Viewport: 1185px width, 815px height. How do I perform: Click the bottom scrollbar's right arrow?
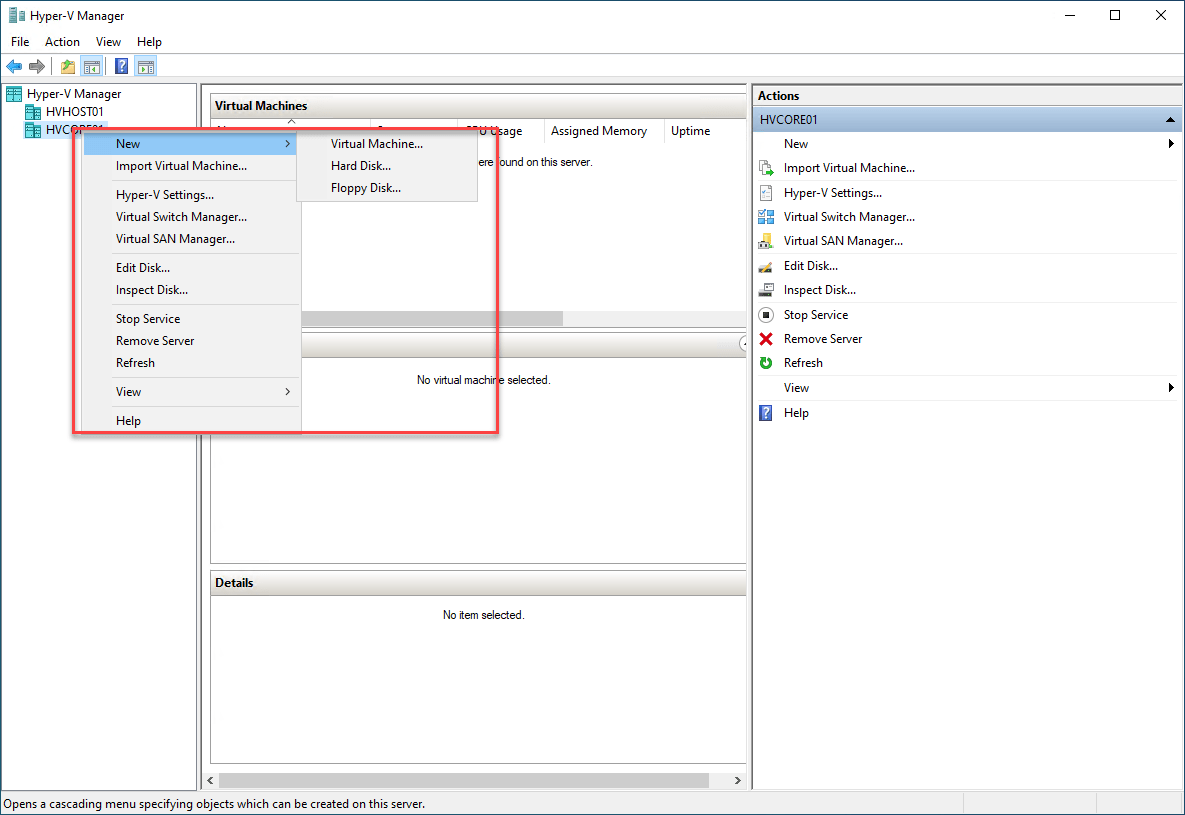(x=738, y=780)
